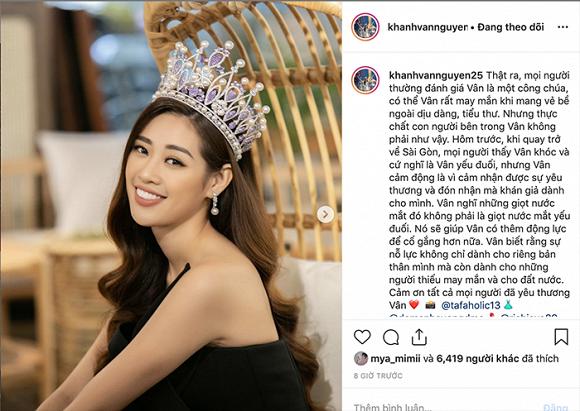The image size is (580, 411).
Task: Go to next photo with carousel arrow
Action: coord(326,214)
